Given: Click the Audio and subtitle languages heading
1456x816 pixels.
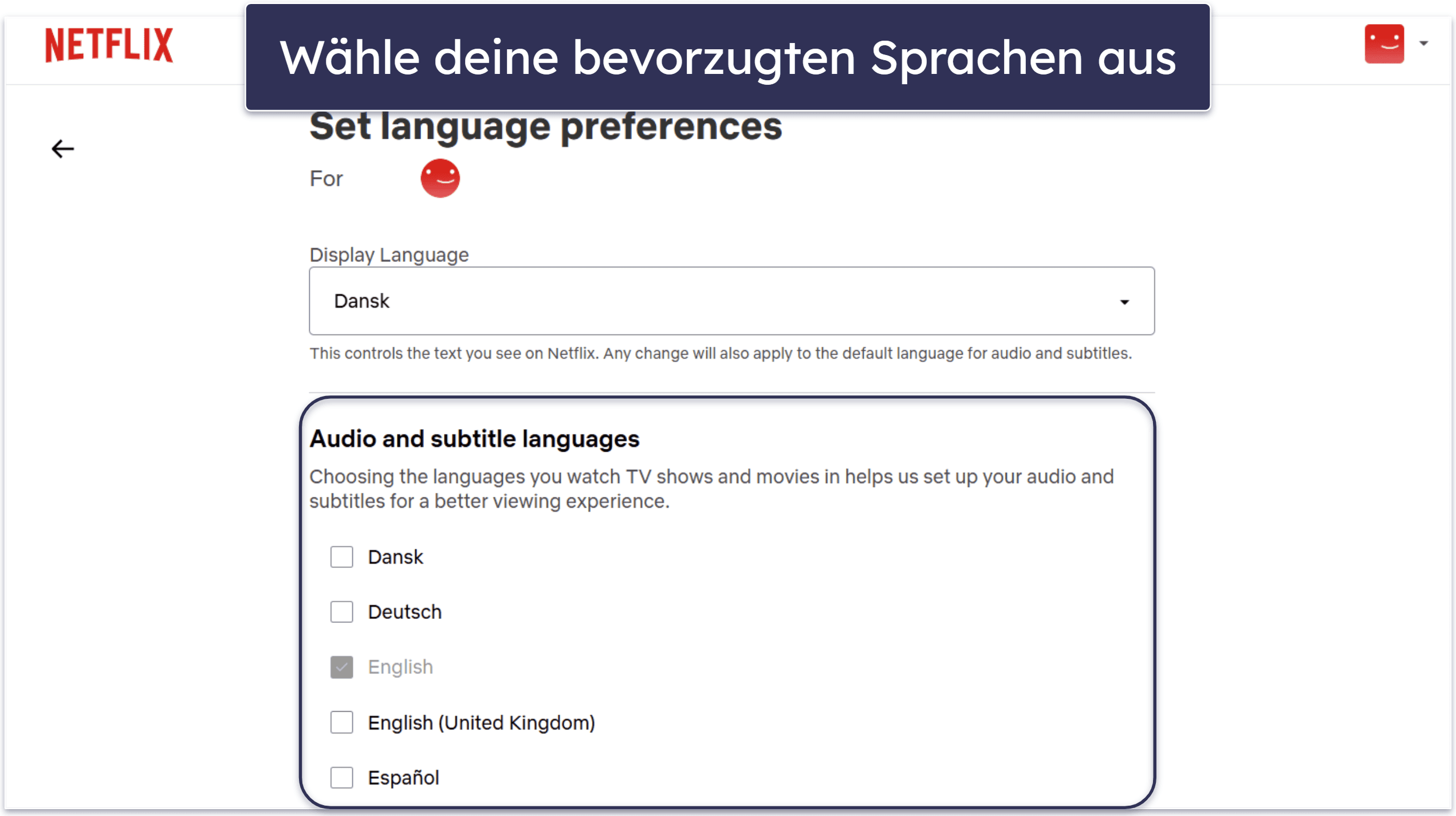Looking at the screenshot, I should tap(474, 439).
